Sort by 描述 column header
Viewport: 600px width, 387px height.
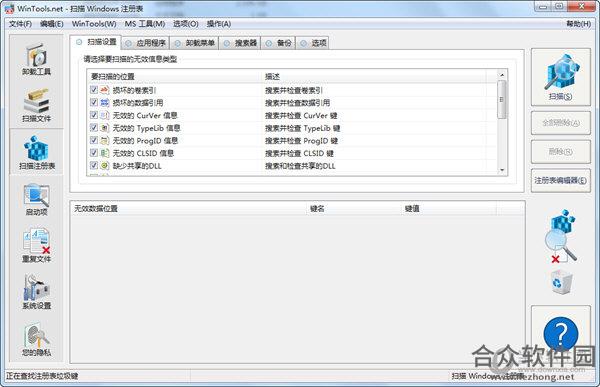click(x=375, y=77)
